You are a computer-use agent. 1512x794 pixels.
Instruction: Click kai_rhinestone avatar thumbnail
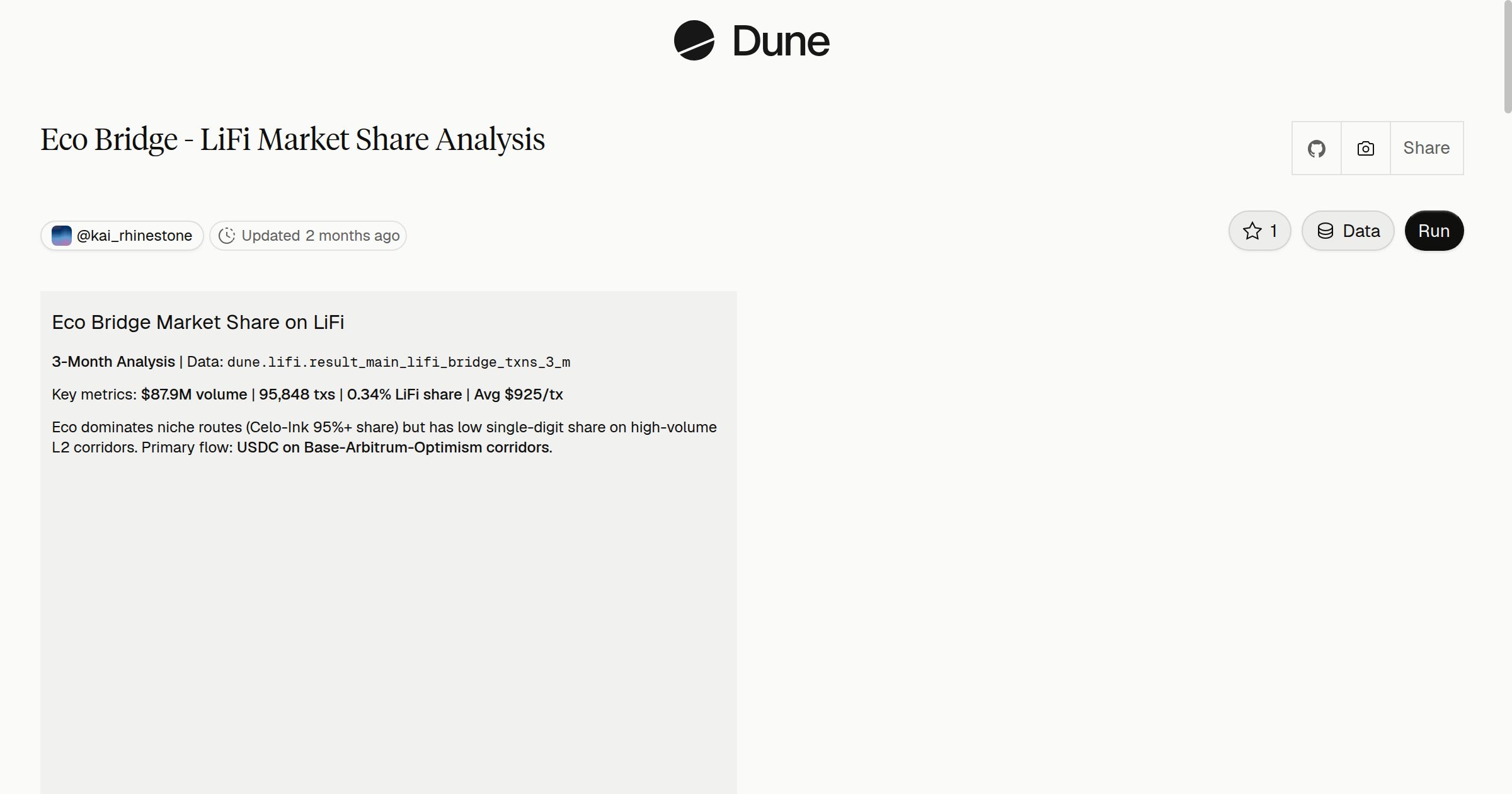(61, 236)
